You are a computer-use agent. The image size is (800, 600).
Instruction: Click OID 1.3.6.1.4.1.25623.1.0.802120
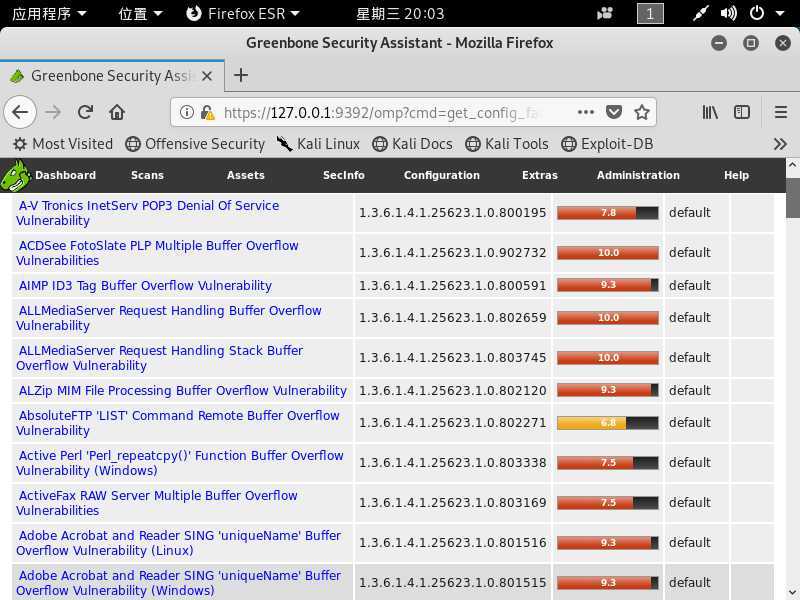[453, 391]
